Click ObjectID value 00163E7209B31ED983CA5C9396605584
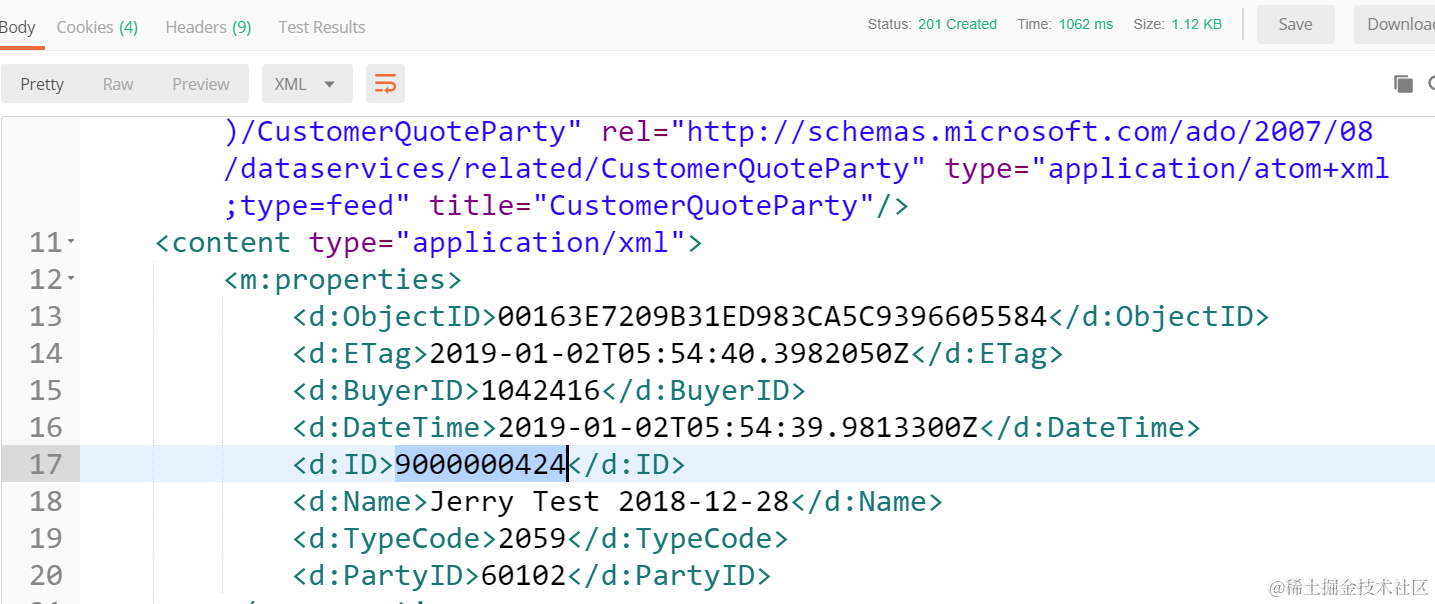 (772, 317)
